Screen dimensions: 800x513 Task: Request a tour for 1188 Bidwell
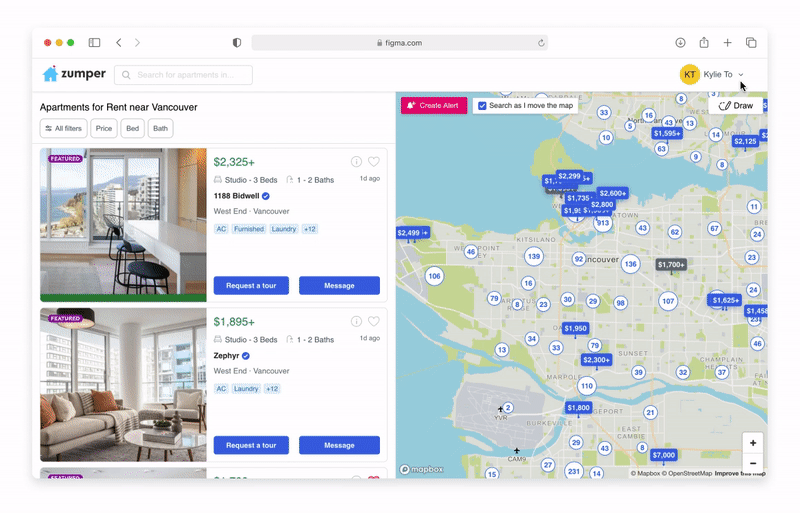click(251, 286)
